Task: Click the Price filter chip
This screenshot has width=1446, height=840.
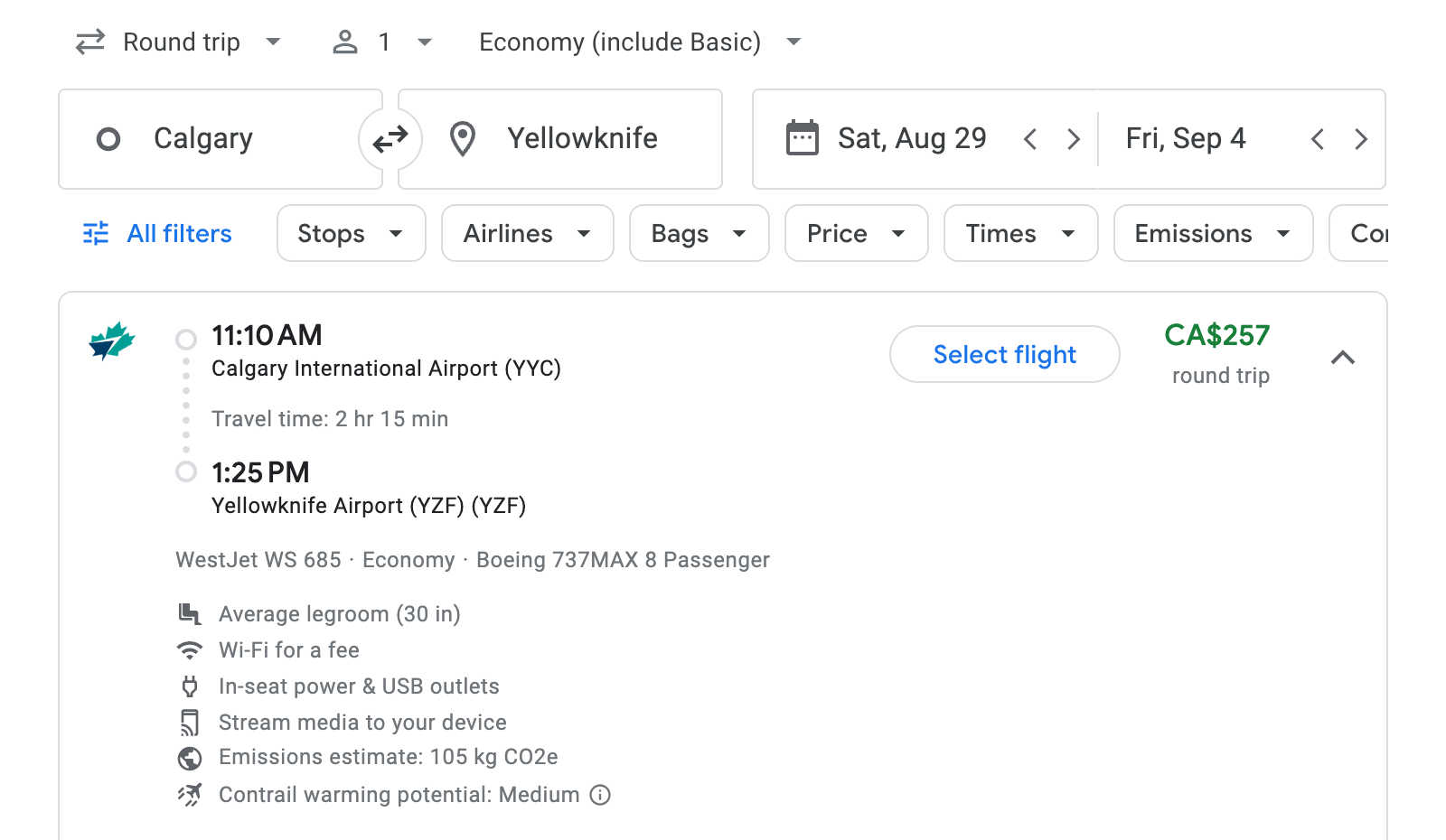Action: (855, 233)
